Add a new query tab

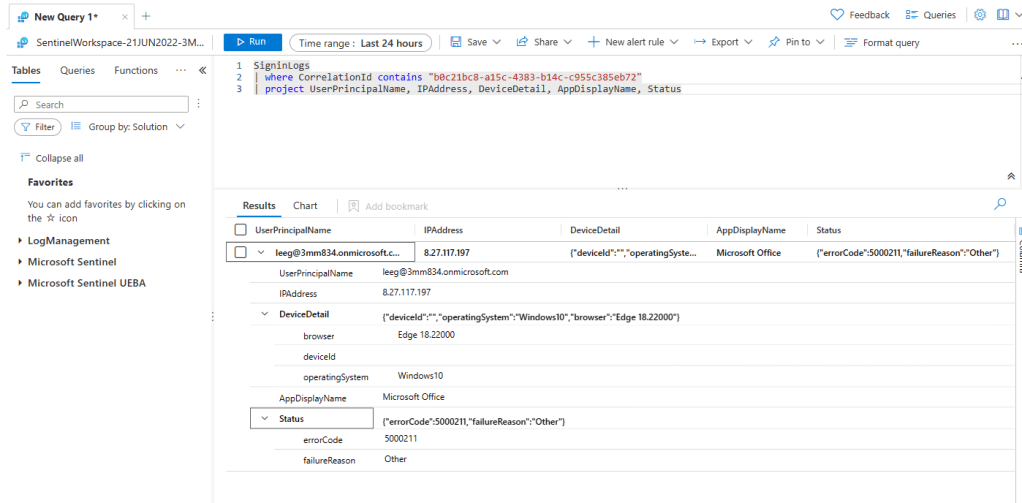click(x=146, y=16)
